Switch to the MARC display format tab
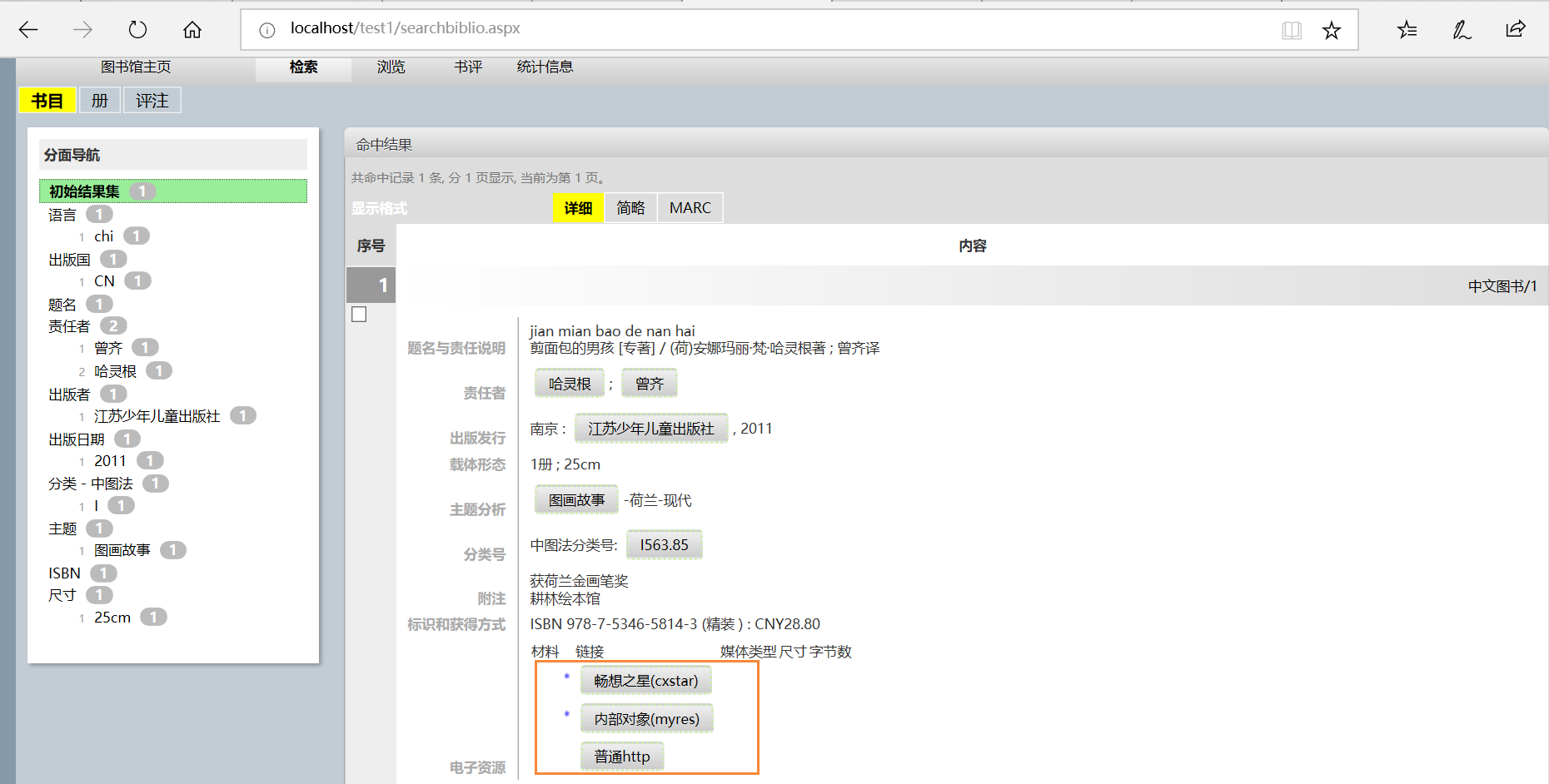Screen dimensions: 1549x784 click(x=690, y=207)
